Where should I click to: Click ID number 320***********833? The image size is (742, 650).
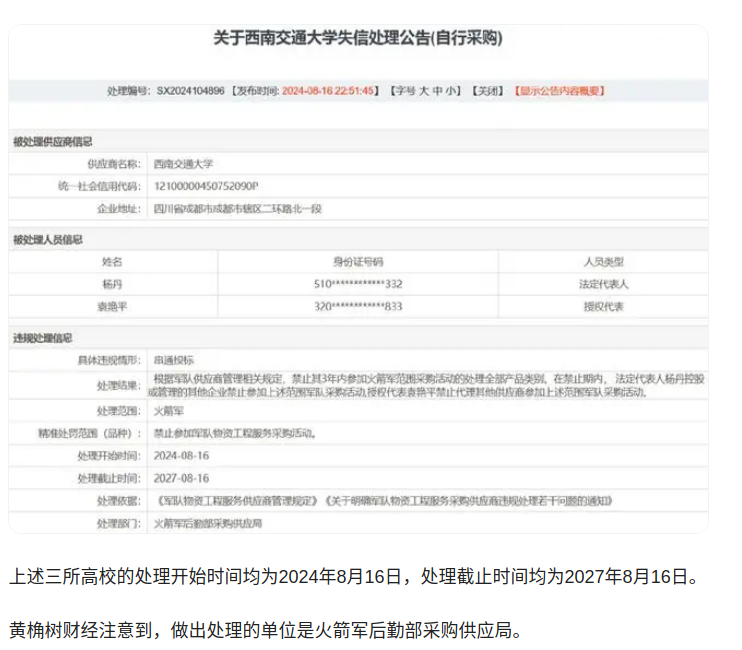358,307
